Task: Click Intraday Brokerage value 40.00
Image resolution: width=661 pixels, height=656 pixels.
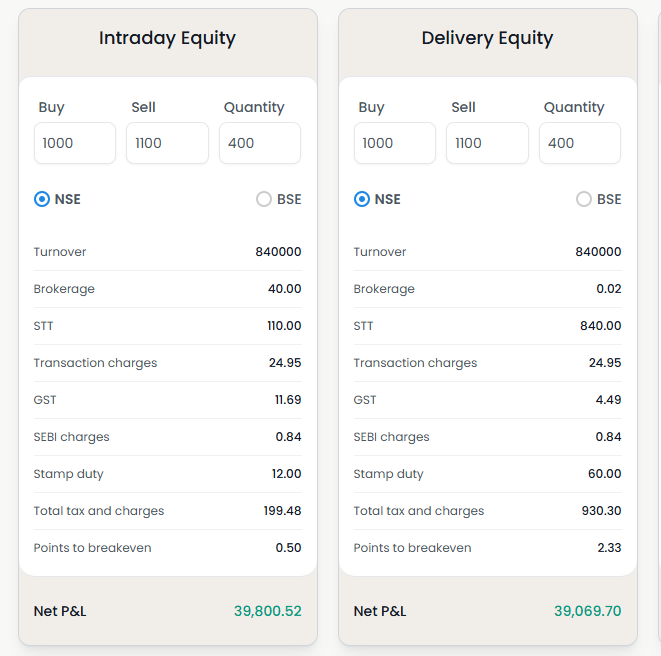Action: (284, 289)
